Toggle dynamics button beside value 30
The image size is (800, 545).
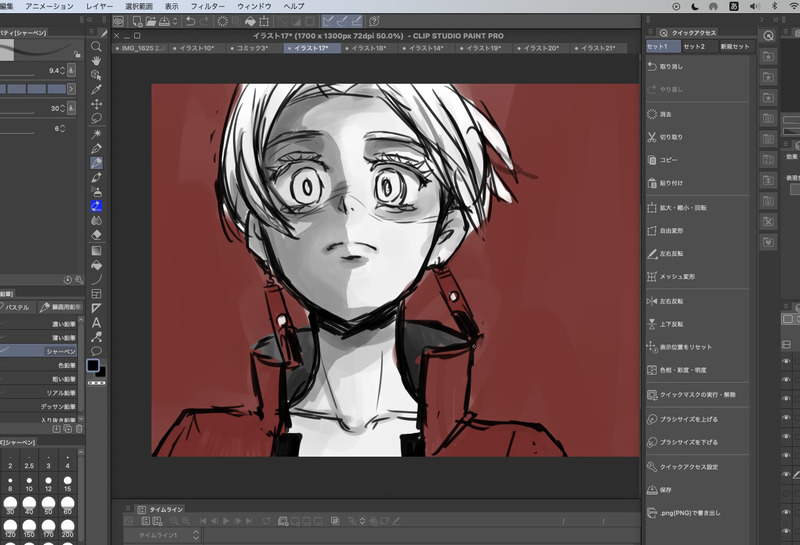tap(71, 108)
